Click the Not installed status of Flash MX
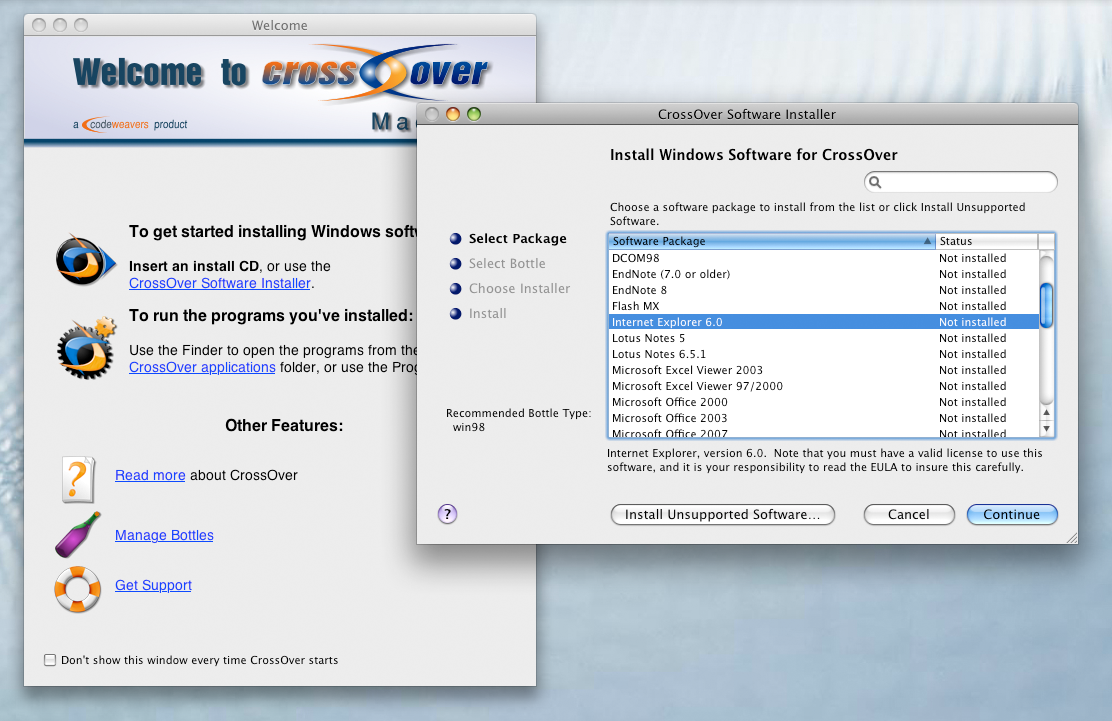The width and height of the screenshot is (1112, 721). [972, 306]
